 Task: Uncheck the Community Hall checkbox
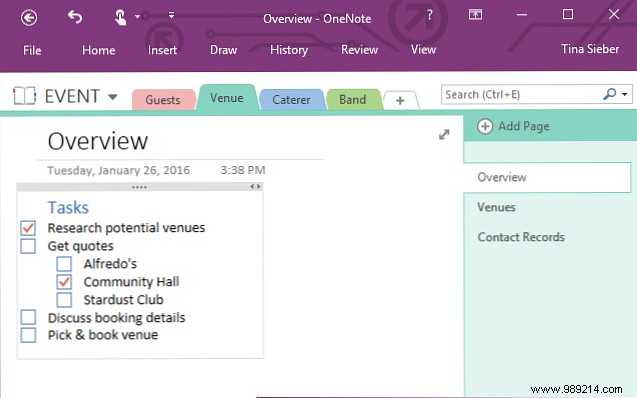(x=64, y=281)
